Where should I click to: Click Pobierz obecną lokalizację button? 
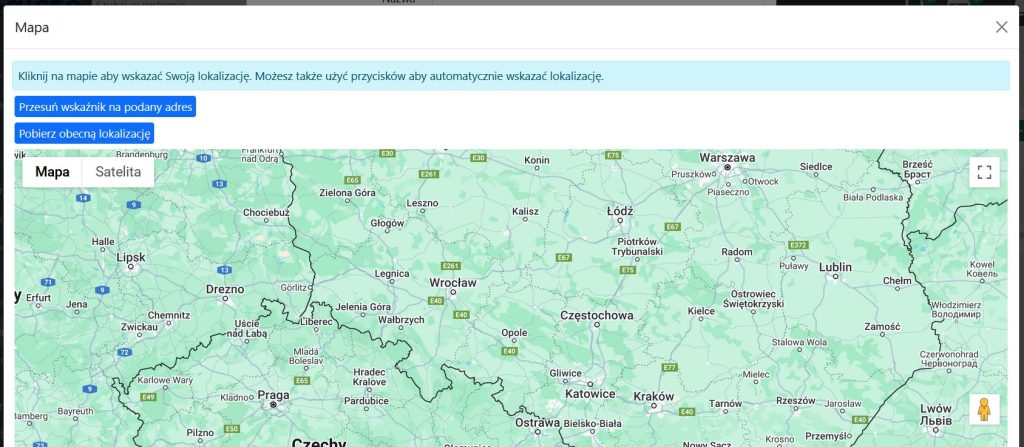click(84, 133)
